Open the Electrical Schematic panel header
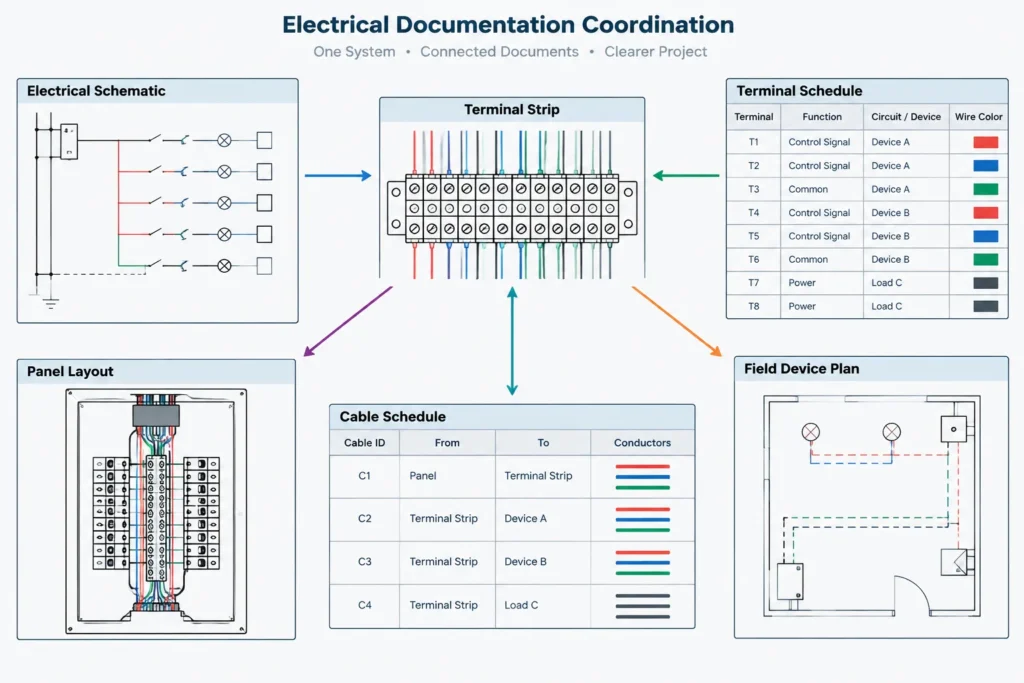This screenshot has height=683, width=1024. pos(157,91)
